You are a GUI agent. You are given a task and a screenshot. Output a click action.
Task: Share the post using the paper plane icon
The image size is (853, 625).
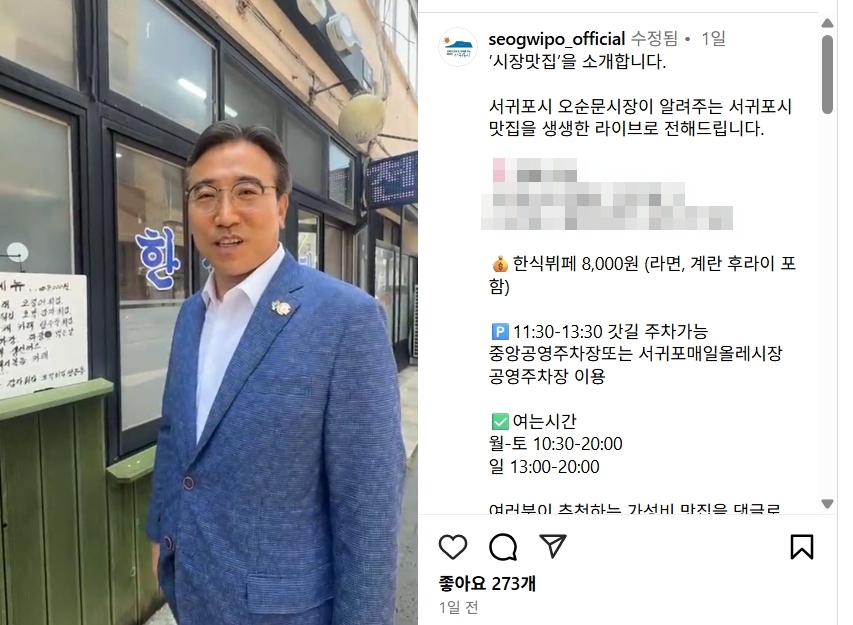click(x=553, y=546)
